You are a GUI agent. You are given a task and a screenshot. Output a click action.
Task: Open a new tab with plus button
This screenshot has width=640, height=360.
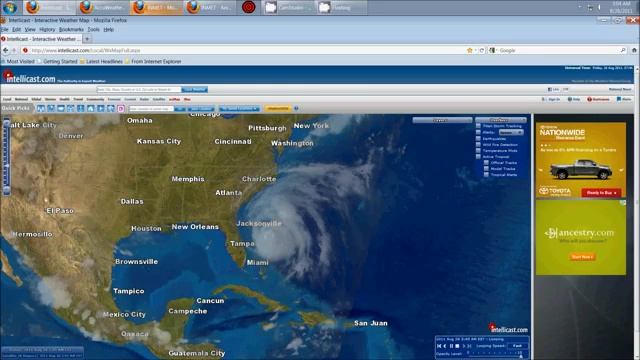click(x=87, y=39)
